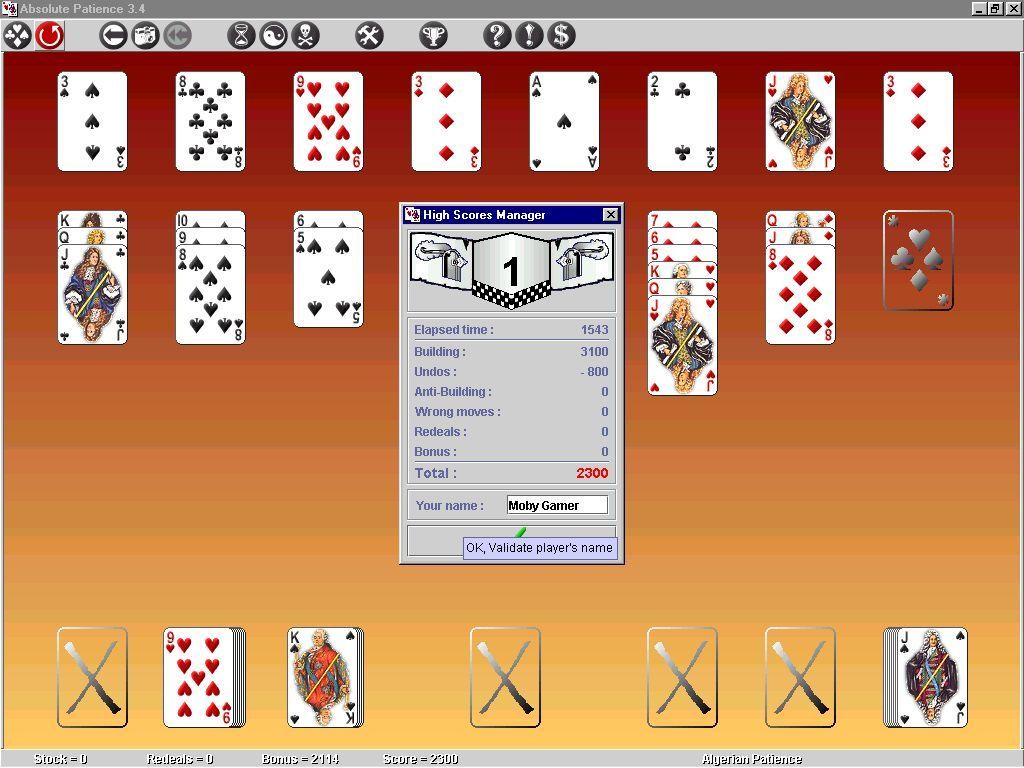
Task: Open options with wrench and hammer icon
Action: coord(369,36)
